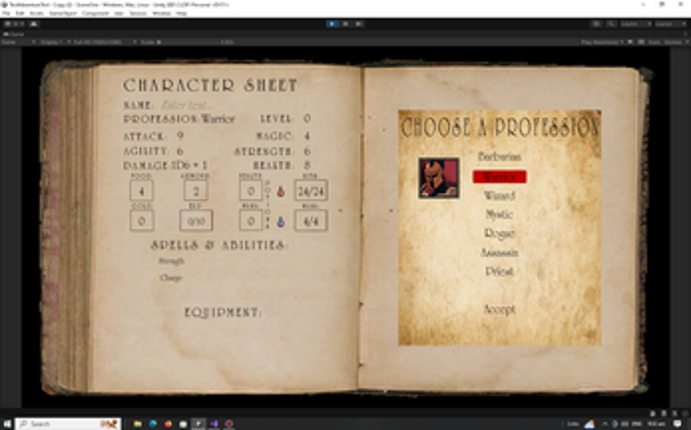This screenshot has height=430, width=691.
Task: Click the Play button in Unity toolbar
Action: click(332, 24)
